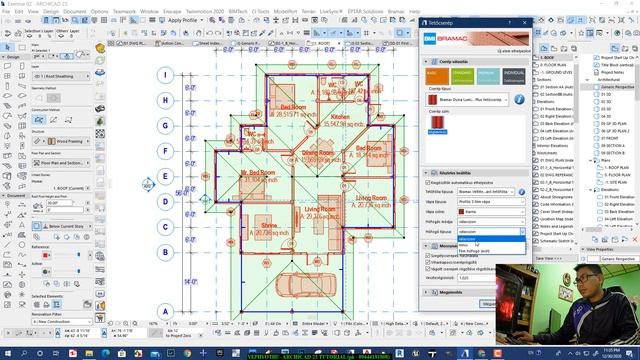Click the blue info icon beside Cserép típus
This screenshot has width=640, height=360.
pos(519,99)
